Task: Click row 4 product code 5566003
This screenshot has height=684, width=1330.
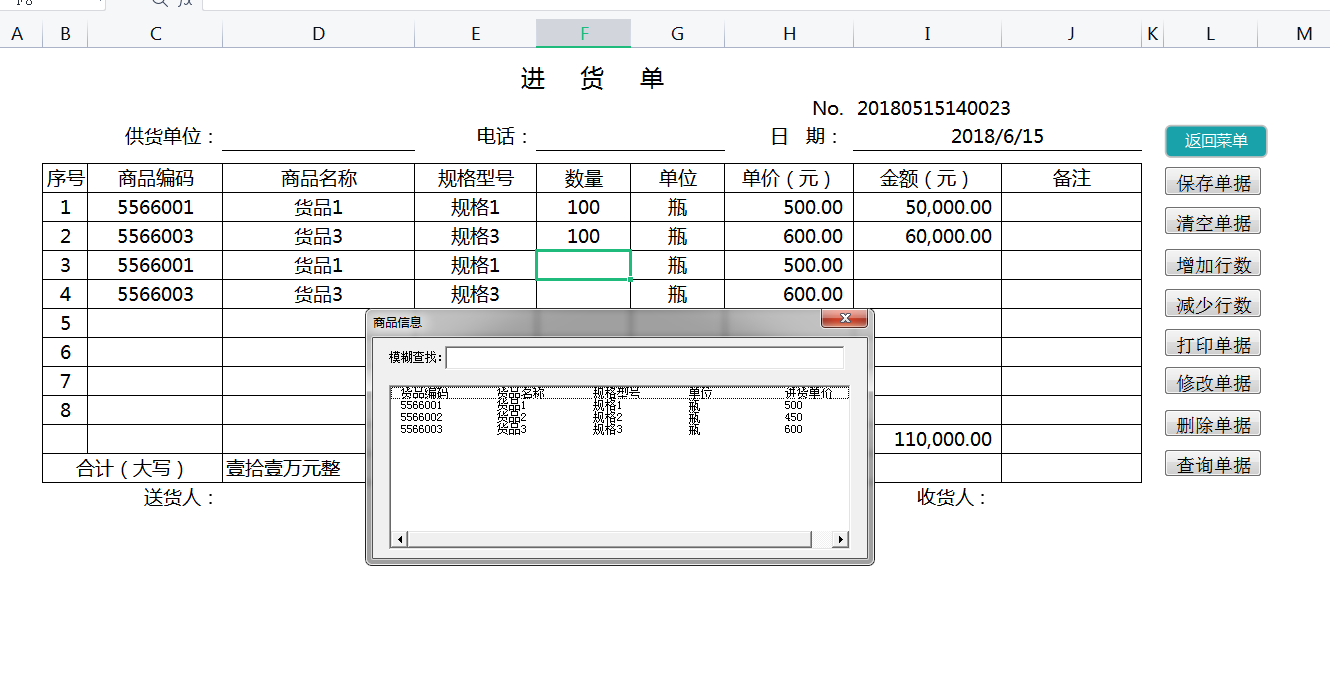Action: tap(156, 294)
